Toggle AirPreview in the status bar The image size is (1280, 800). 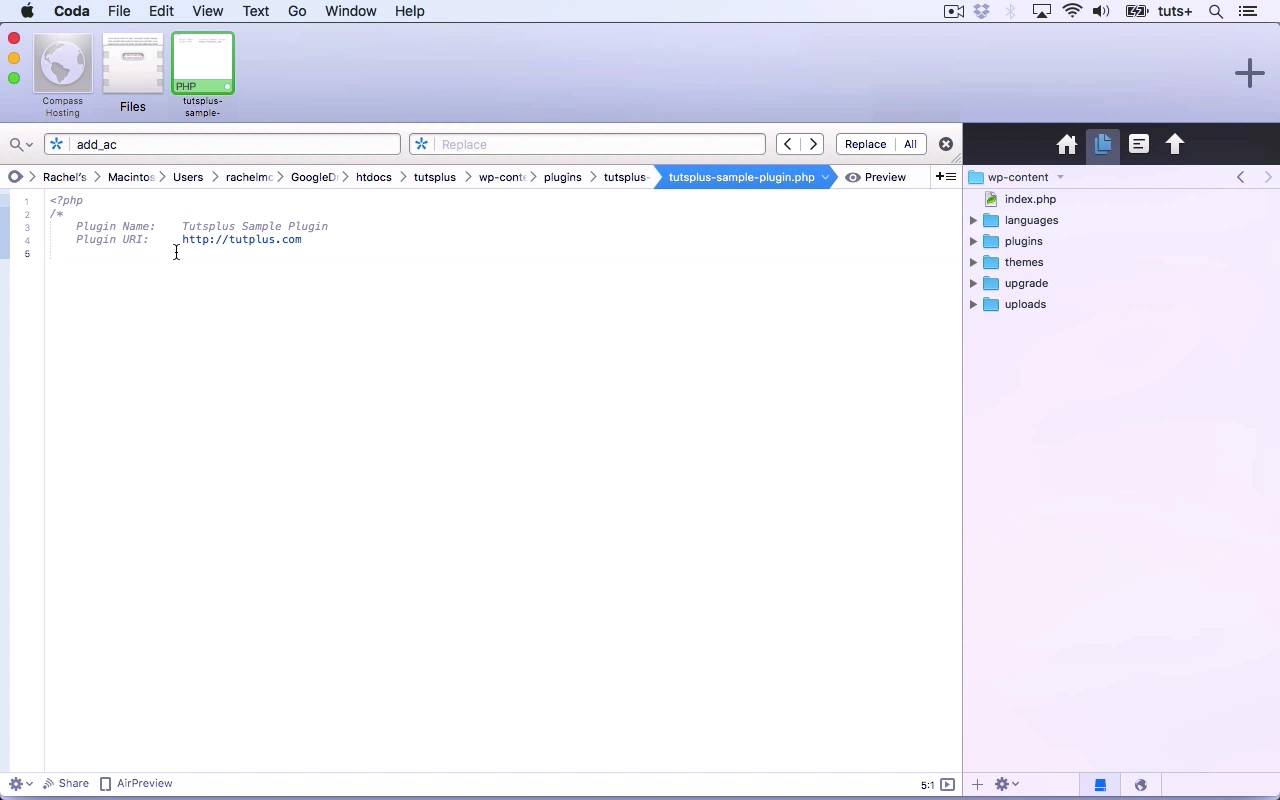136,784
